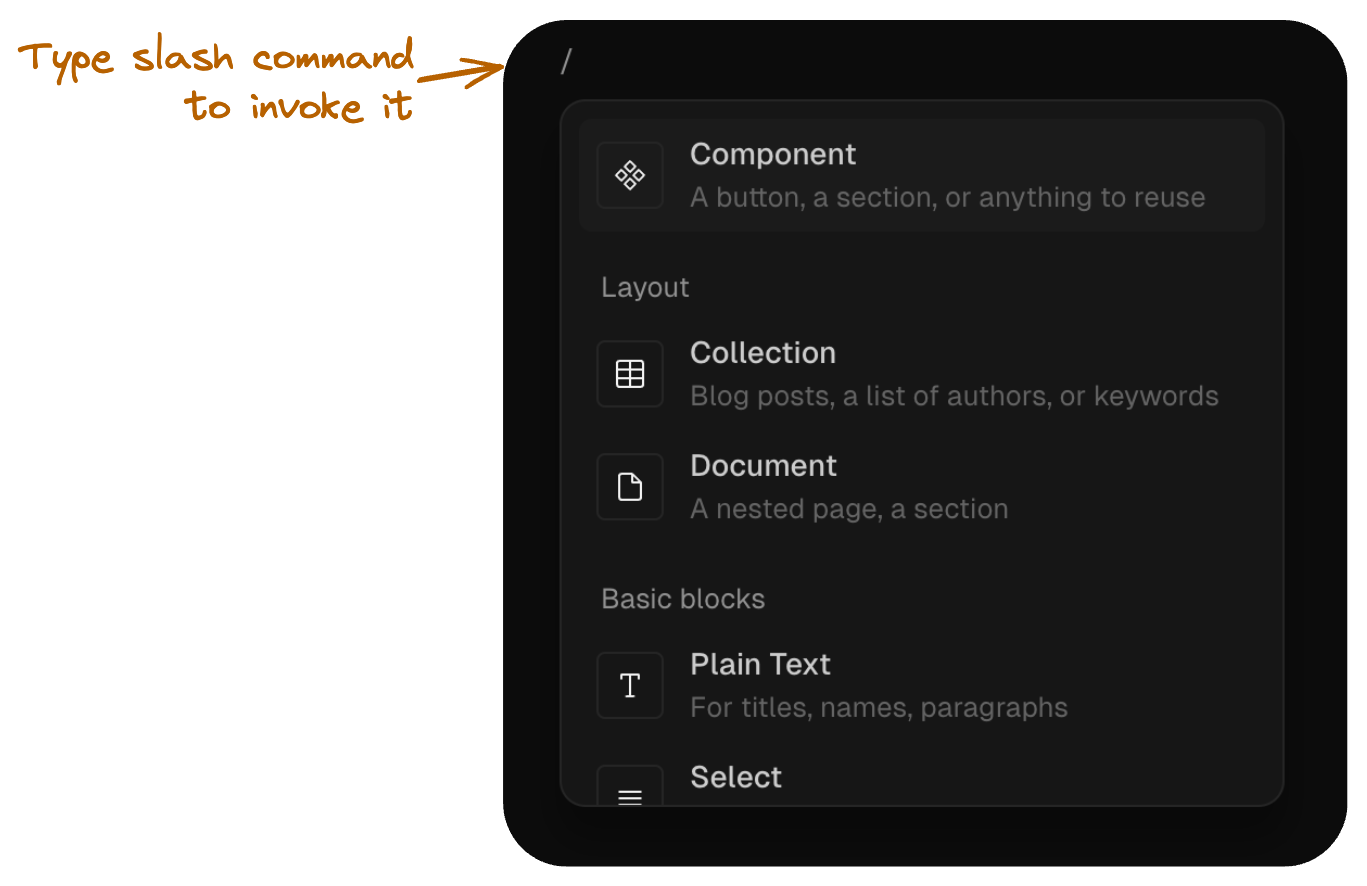Click the 'Basic blocks' section header

pyautogui.click(x=683, y=599)
